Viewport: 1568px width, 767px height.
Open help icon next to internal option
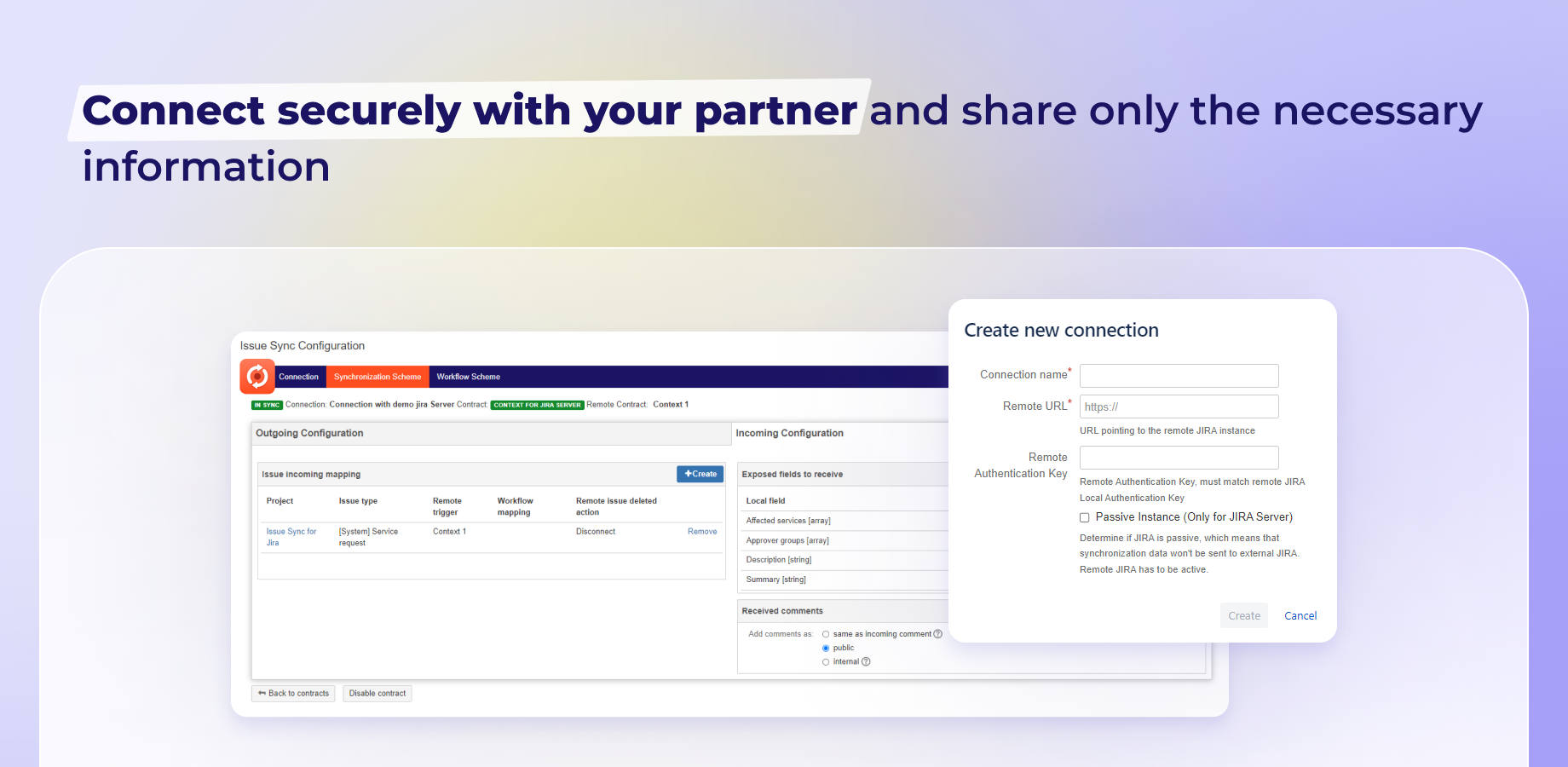click(866, 662)
